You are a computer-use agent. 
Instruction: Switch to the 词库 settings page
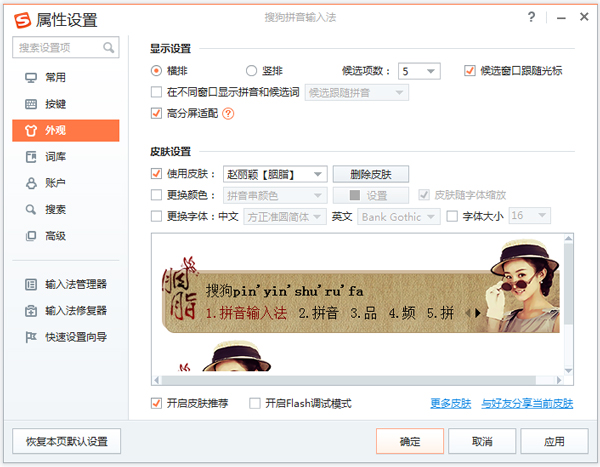[x=66, y=157]
